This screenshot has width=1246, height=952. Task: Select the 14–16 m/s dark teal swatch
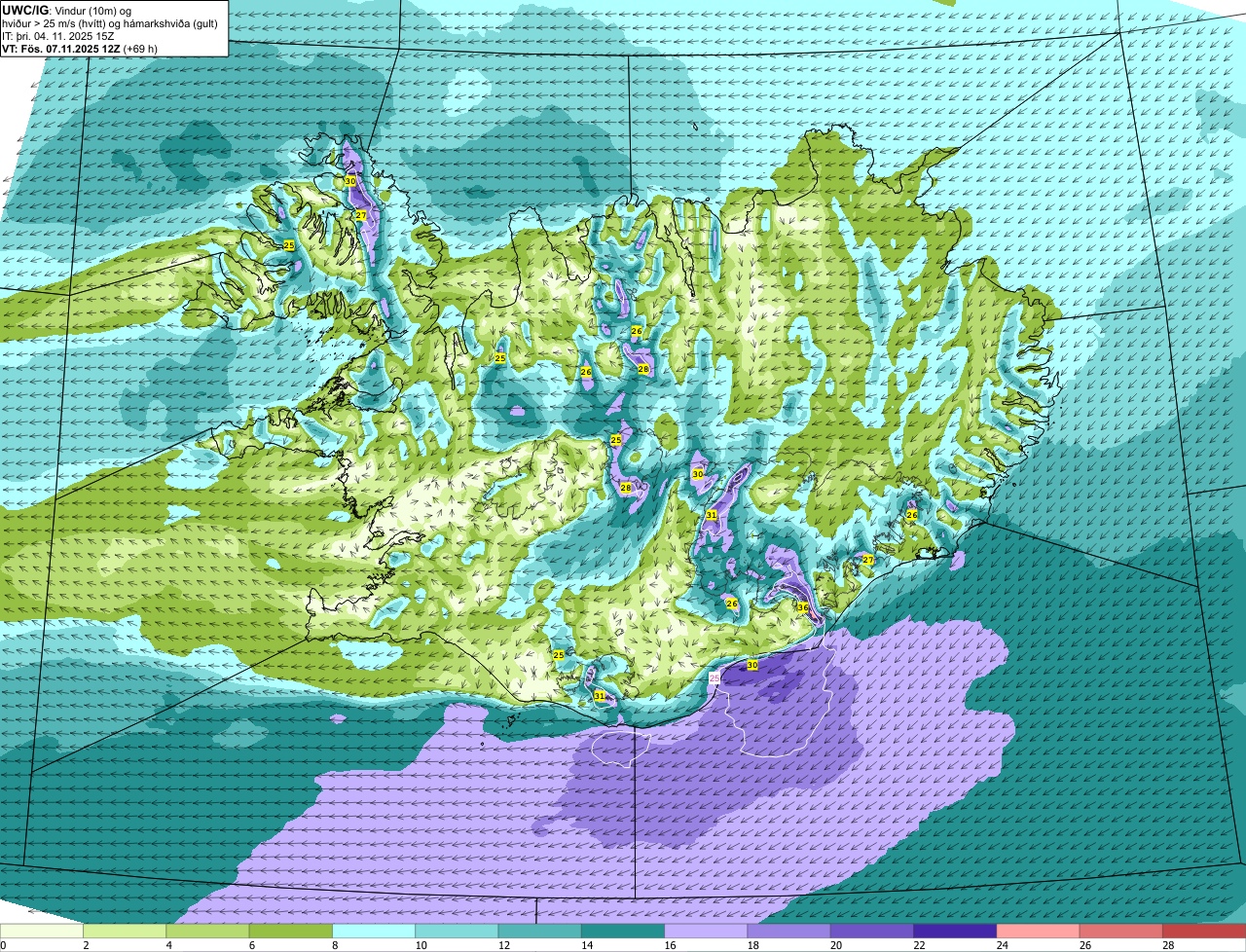[623, 931]
